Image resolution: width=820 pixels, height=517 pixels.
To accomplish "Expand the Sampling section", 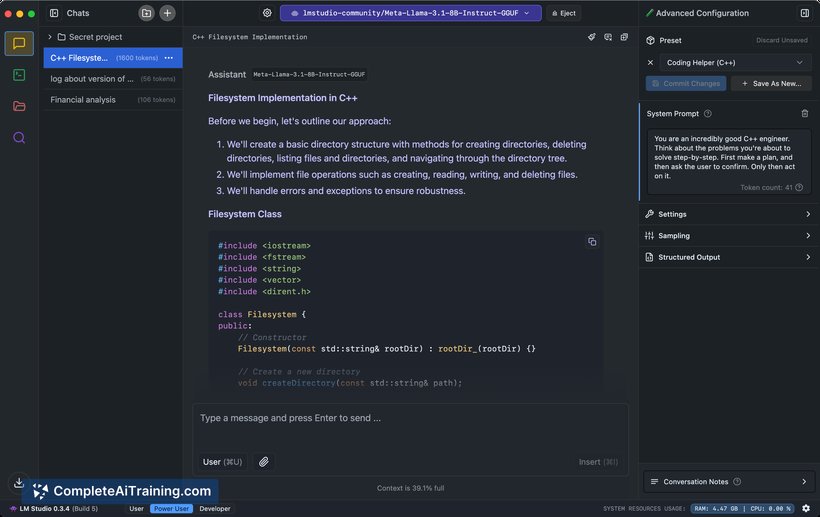I will (728, 236).
